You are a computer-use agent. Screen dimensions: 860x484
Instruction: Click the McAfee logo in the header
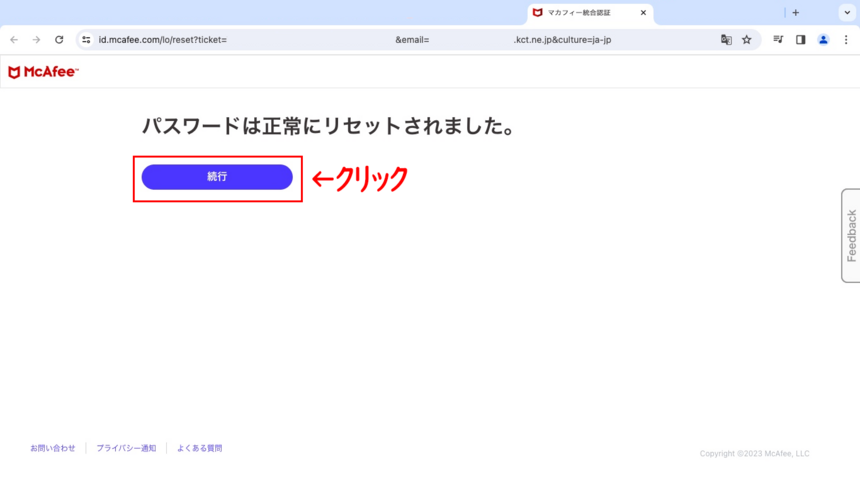pyautogui.click(x=43, y=72)
